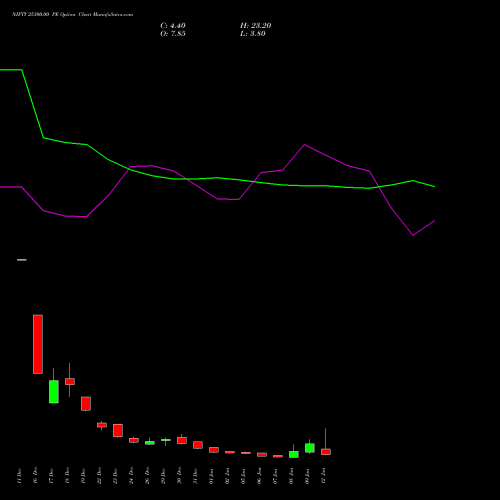Viewport: 500px width, 500px height.
Task: Click the 26 Dec date label
Action: coord(147,476)
